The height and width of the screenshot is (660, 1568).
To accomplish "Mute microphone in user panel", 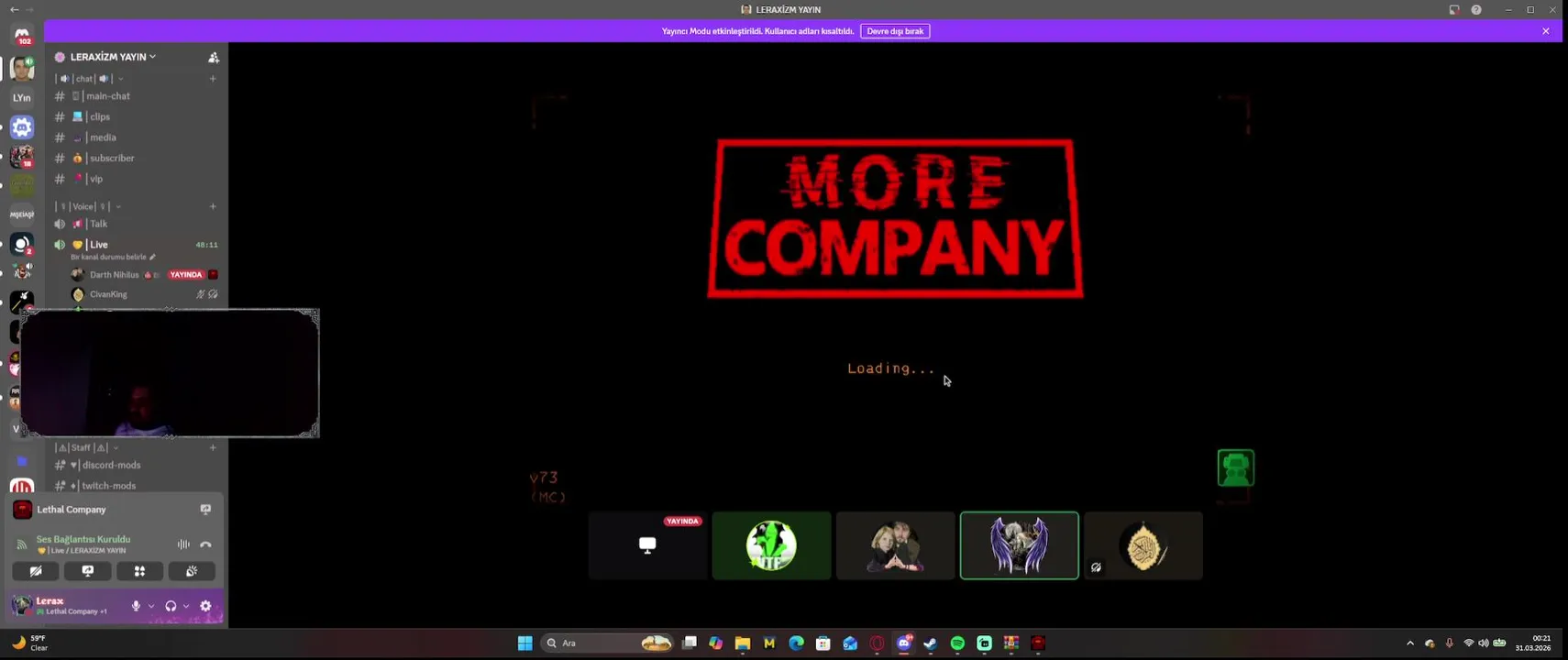I will [136, 606].
